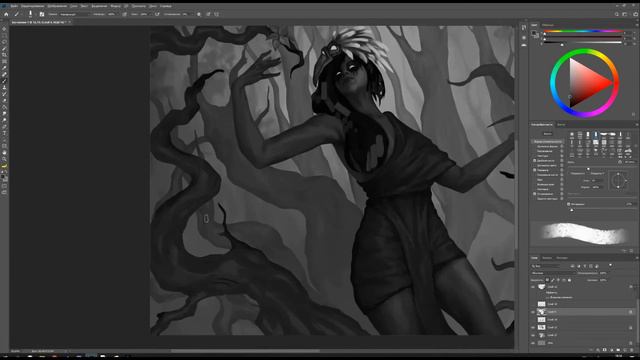Viewport: 640px width, 360px height.
Task: Select Brush Tip Shape section
Action: pyautogui.click(x=547, y=141)
